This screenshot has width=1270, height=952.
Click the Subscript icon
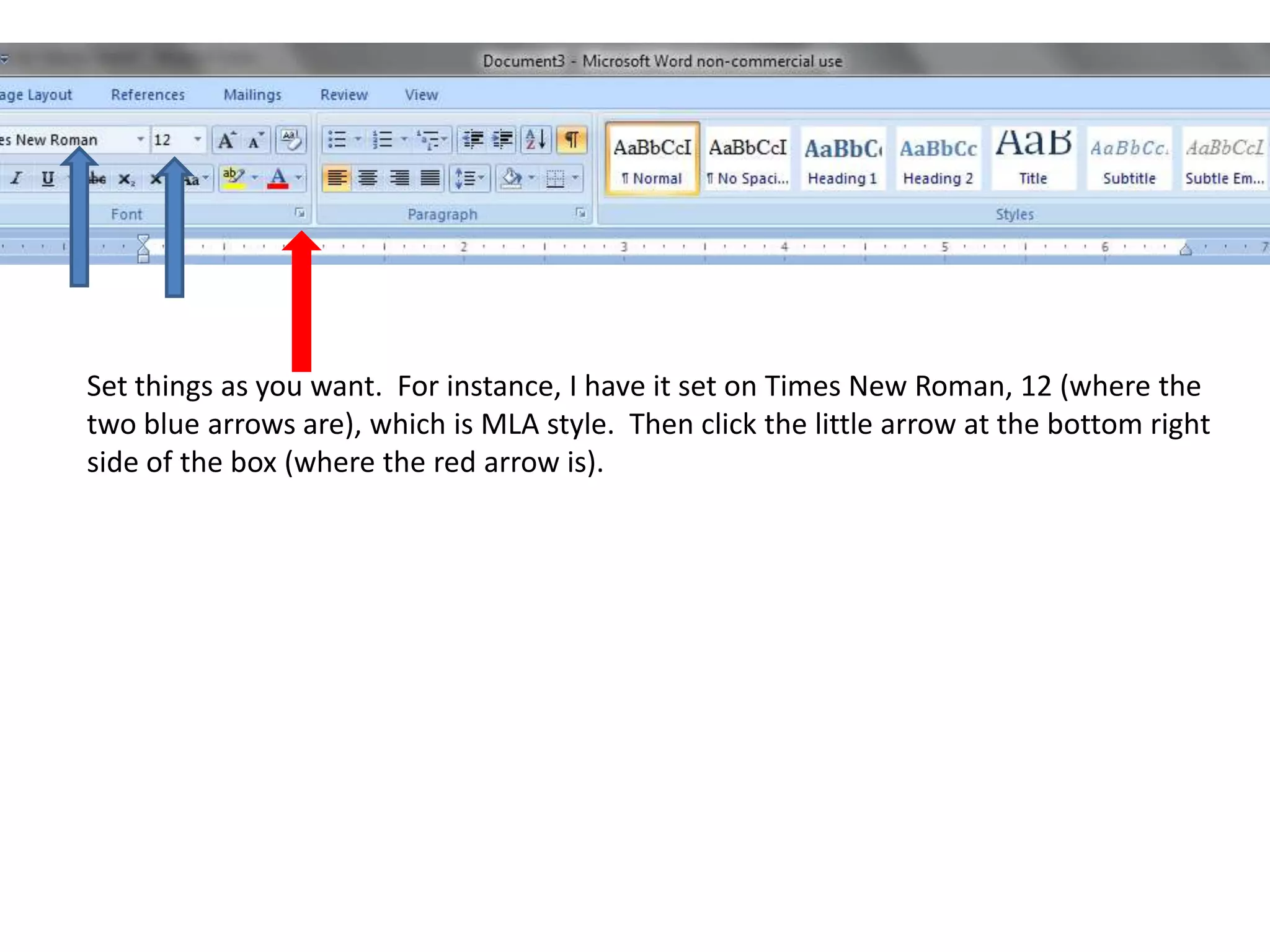point(126,180)
